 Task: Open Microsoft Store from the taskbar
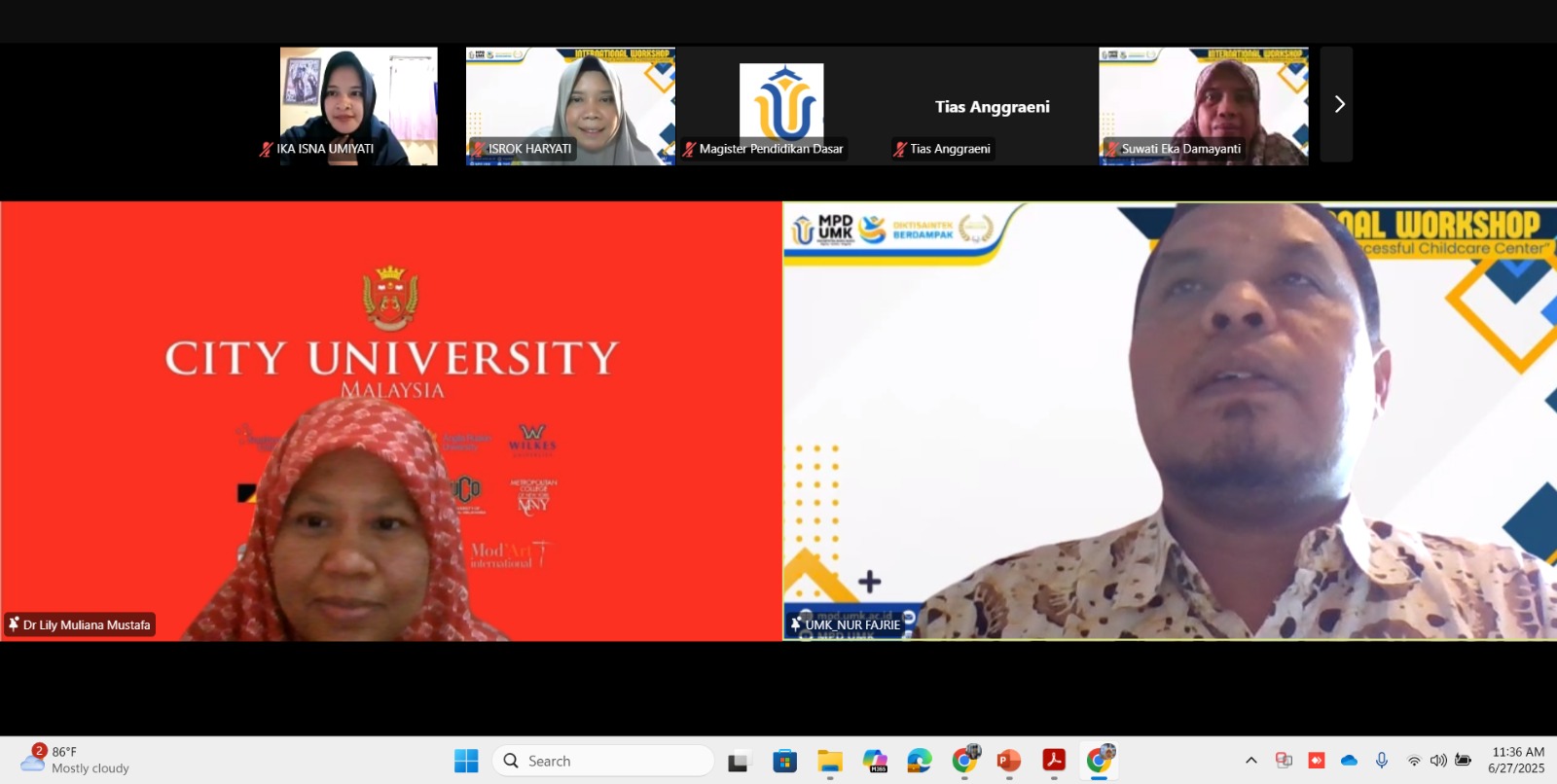coord(785,761)
